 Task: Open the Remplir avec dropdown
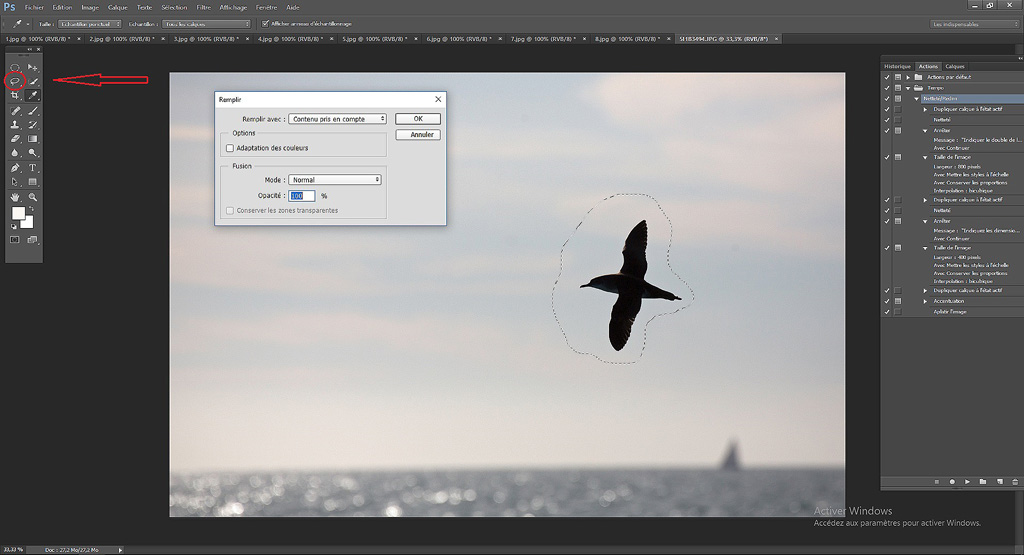336,119
